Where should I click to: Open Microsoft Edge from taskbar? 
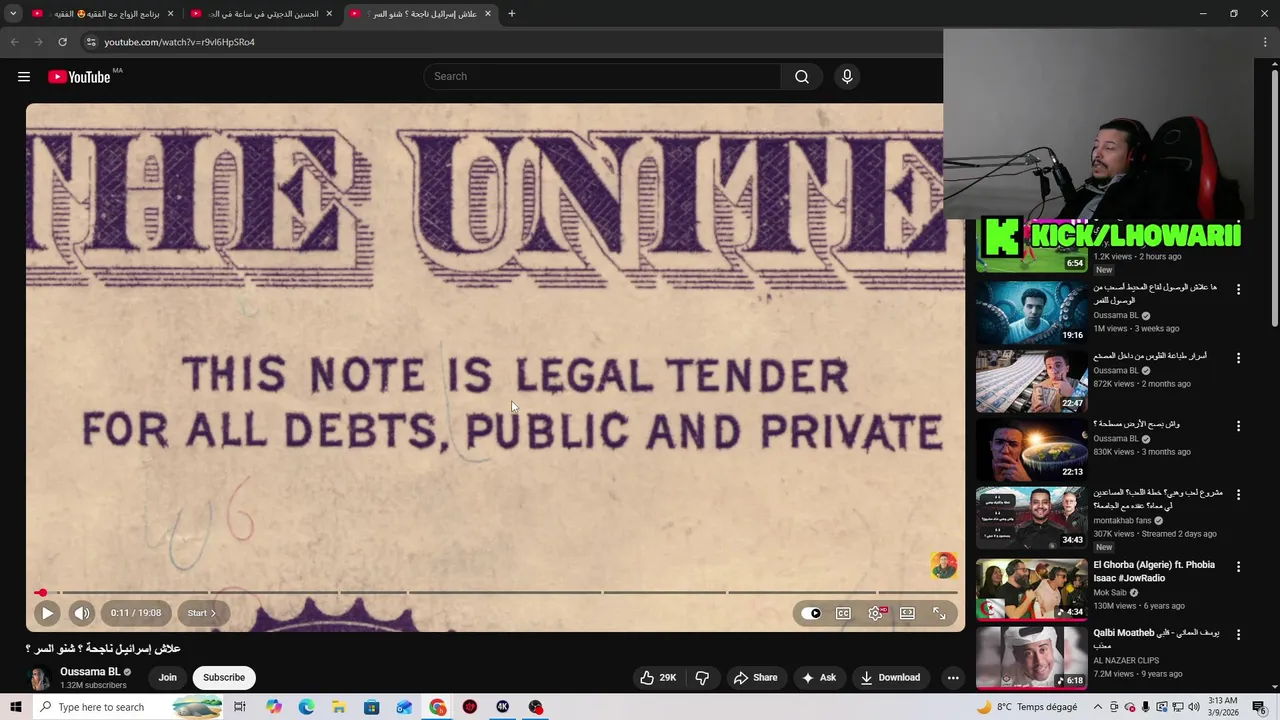coord(306,707)
